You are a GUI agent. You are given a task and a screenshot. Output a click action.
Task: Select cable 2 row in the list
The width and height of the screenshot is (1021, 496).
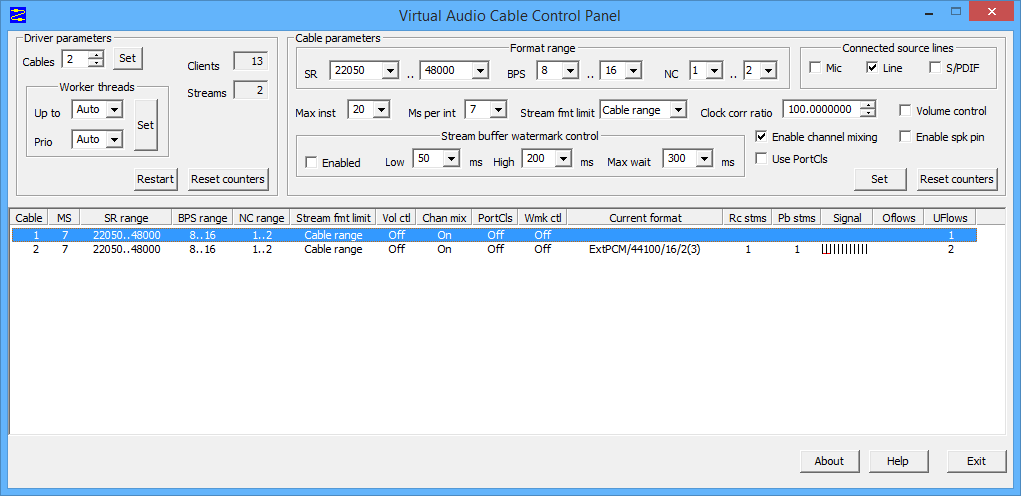click(494, 249)
